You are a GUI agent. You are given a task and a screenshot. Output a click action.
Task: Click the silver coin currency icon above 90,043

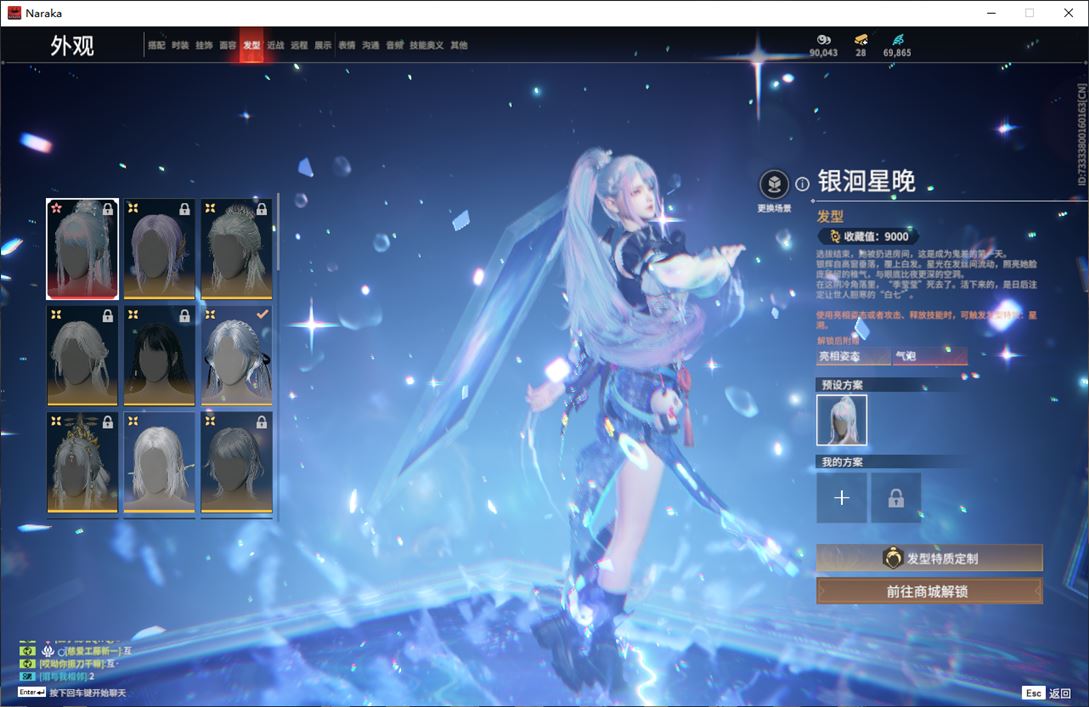coord(824,40)
